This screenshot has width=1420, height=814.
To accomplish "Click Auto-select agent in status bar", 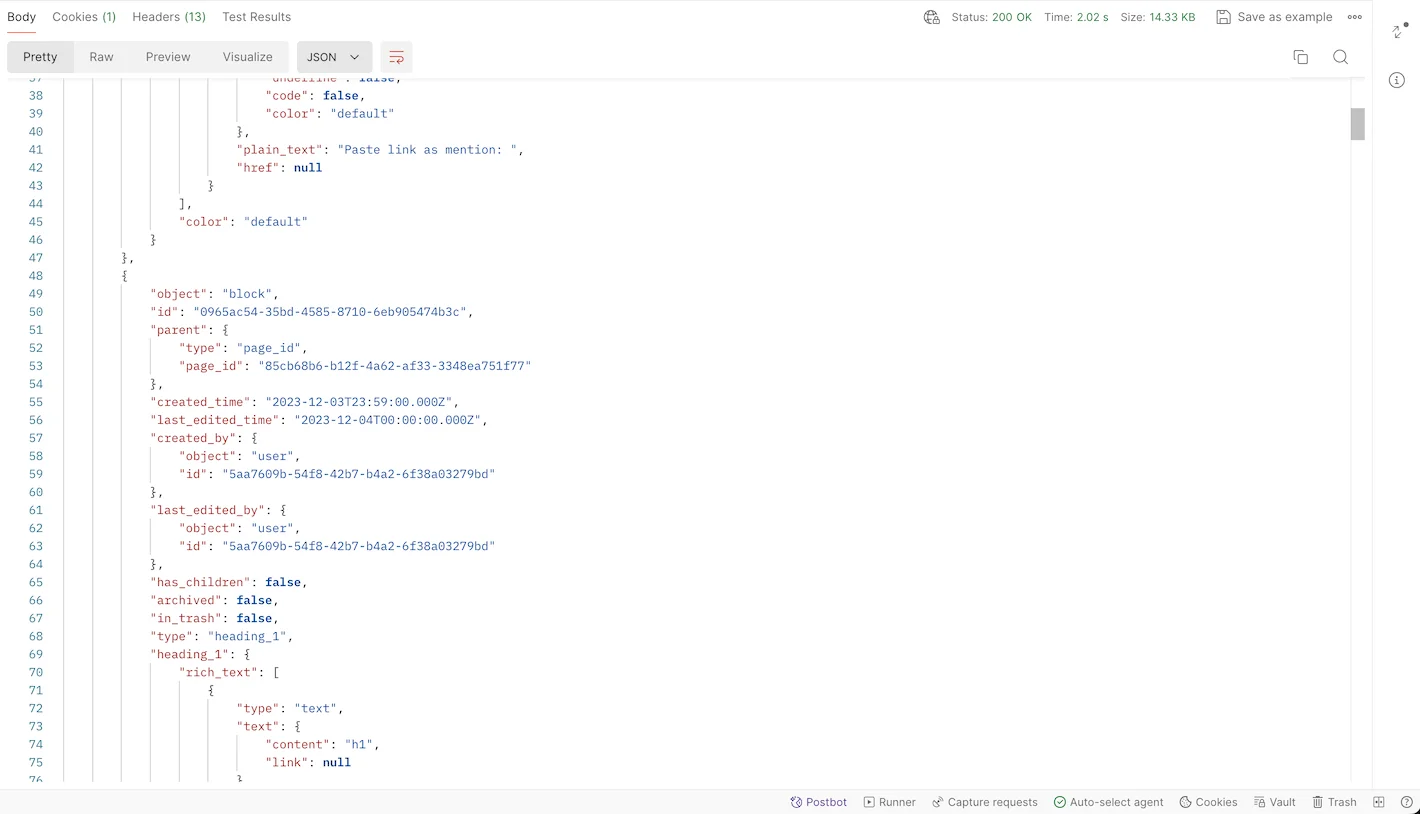I will click(x=1108, y=802).
